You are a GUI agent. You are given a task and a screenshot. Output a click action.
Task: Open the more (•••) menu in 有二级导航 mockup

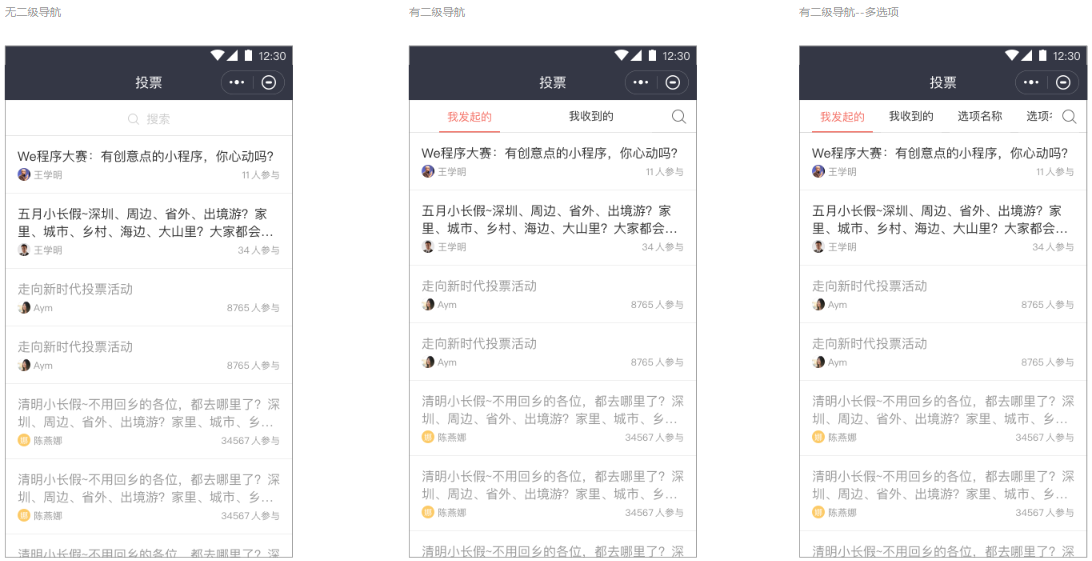[x=641, y=83]
